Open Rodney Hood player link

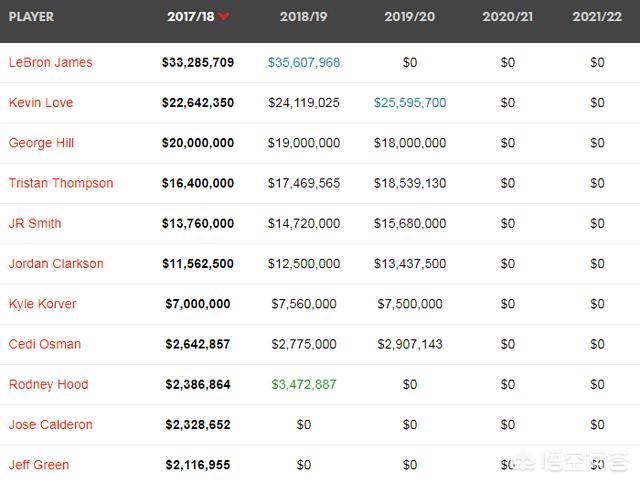click(x=48, y=384)
